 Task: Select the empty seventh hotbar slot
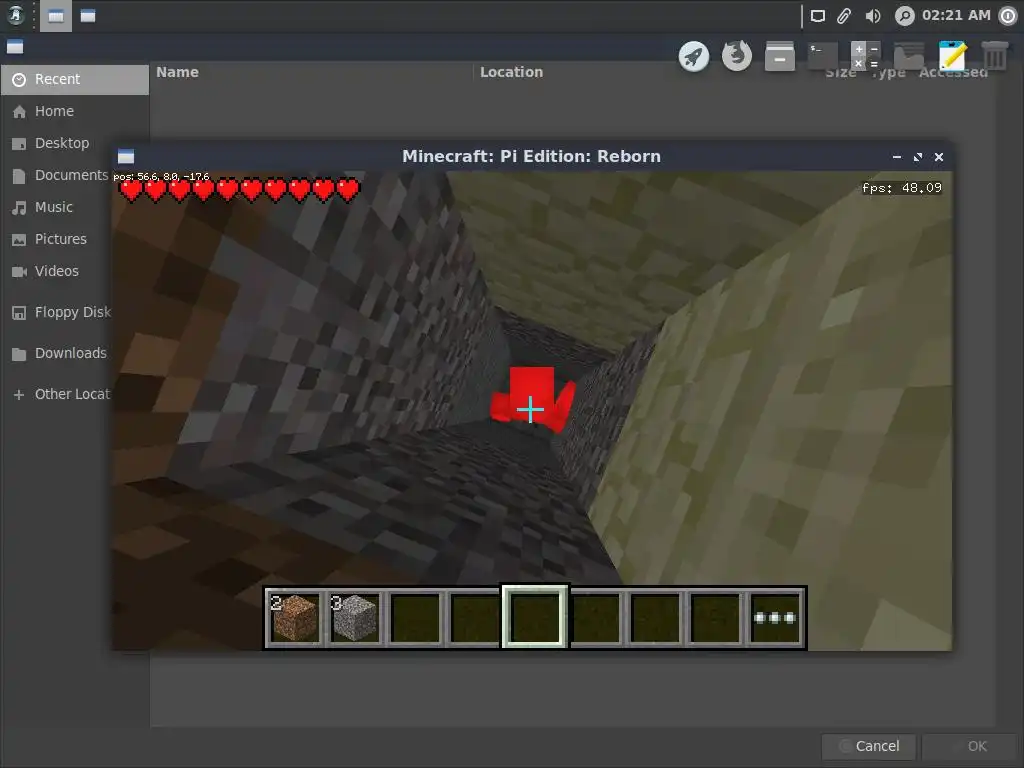(x=655, y=618)
